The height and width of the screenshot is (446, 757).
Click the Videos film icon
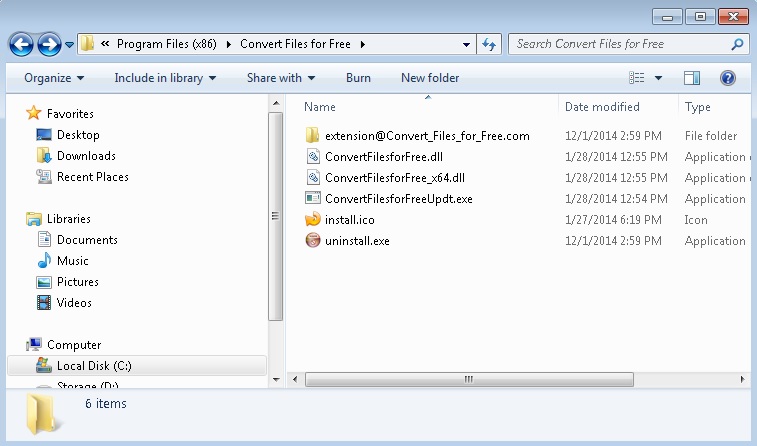[x=44, y=303]
